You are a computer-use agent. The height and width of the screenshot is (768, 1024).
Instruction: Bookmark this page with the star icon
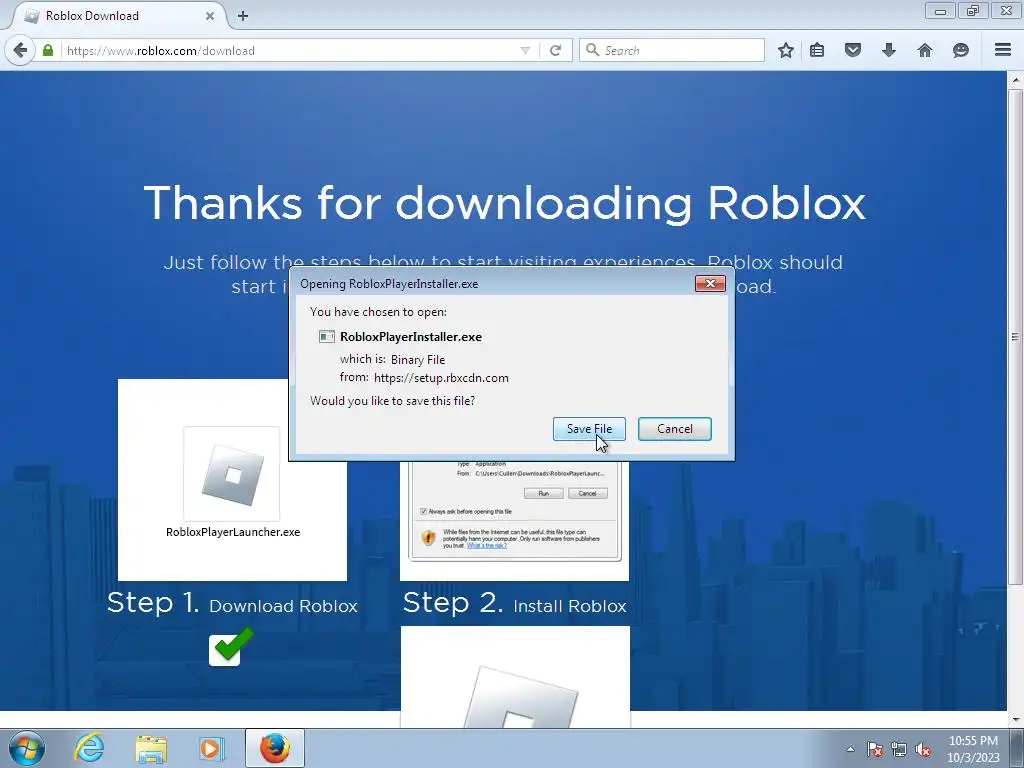[x=786, y=50]
